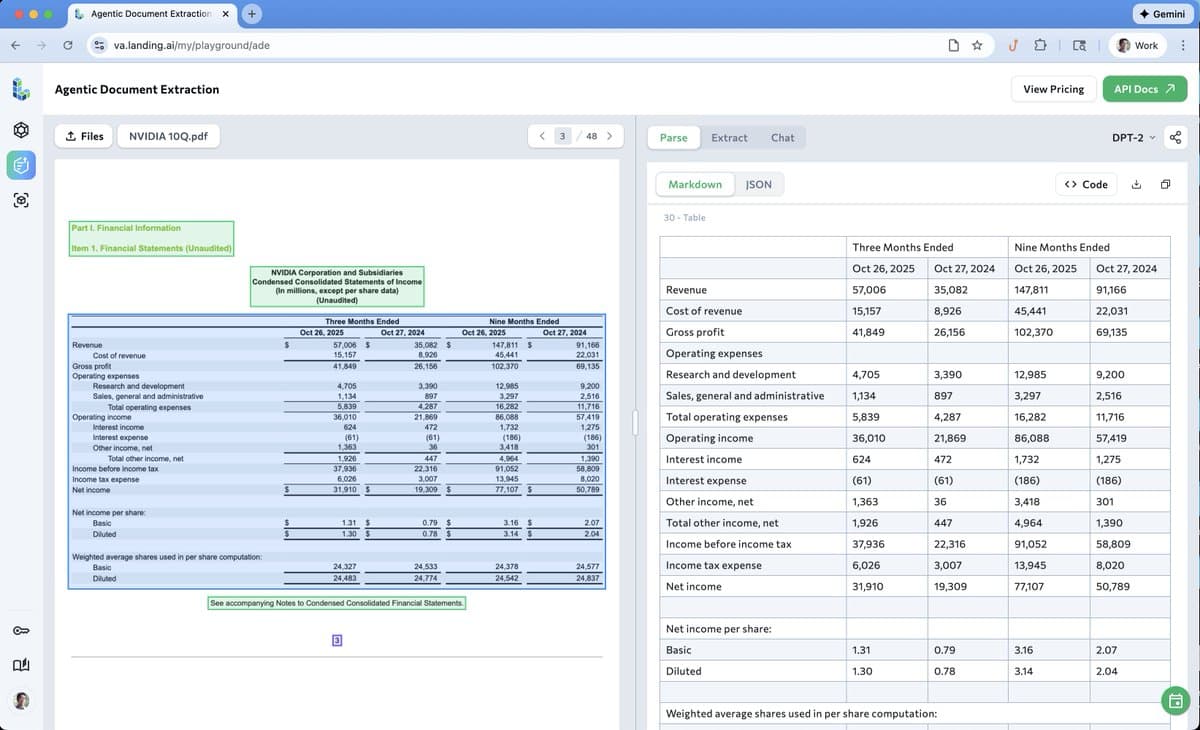Screen dimensions: 1200x730
Task: Click the hexagon model icon in sidebar
Action: click(22, 130)
